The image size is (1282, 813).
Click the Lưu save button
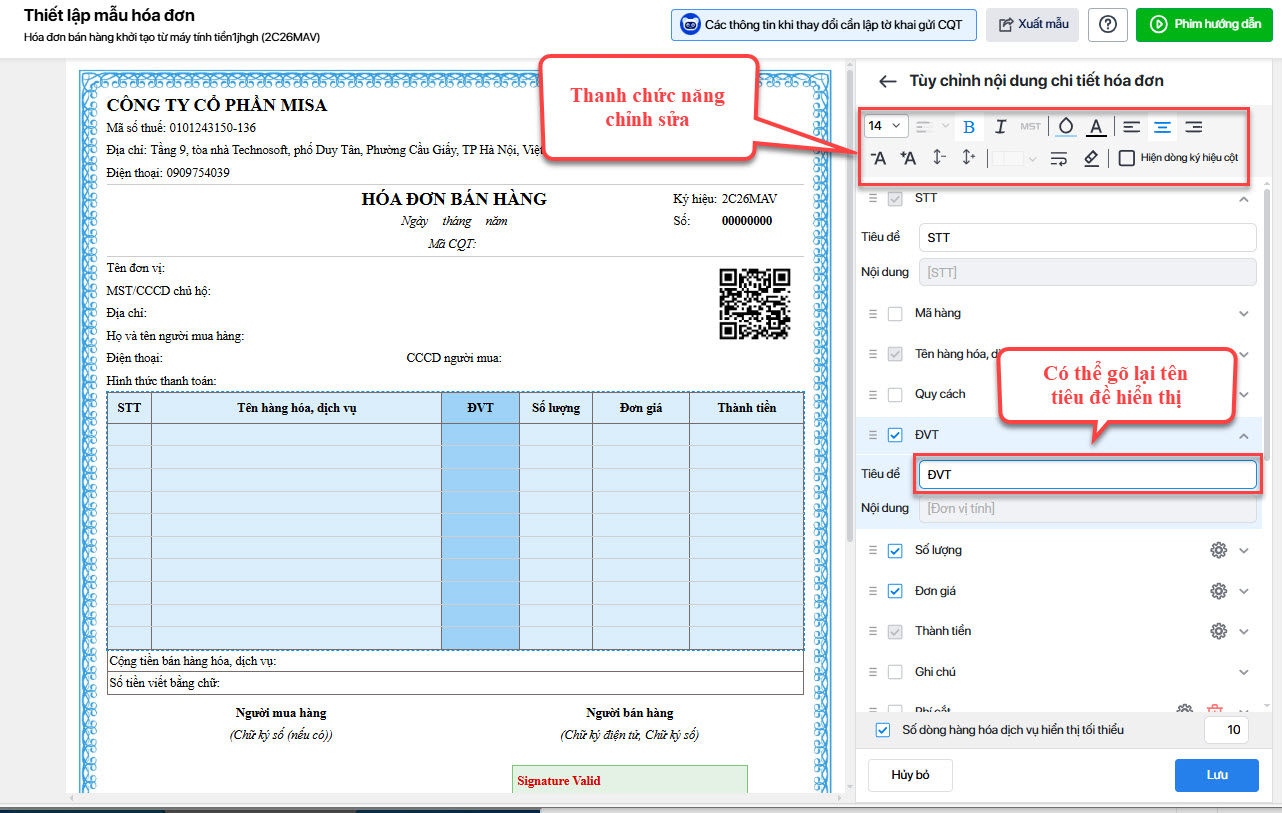point(1216,775)
